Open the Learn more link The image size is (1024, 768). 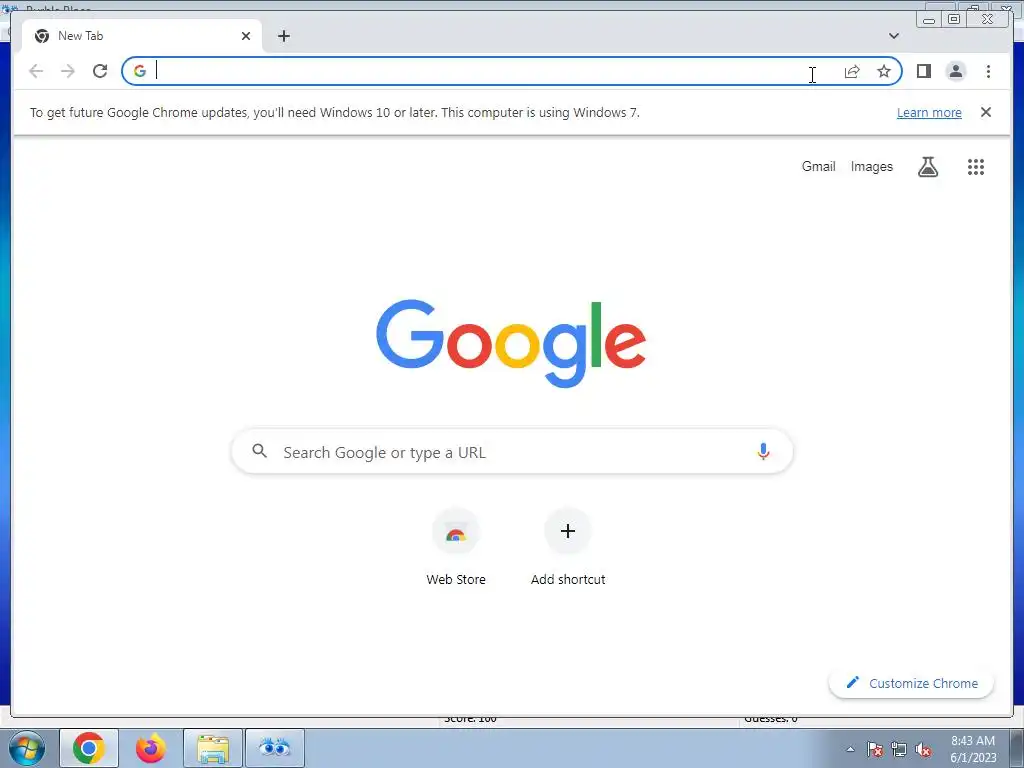coord(929,112)
